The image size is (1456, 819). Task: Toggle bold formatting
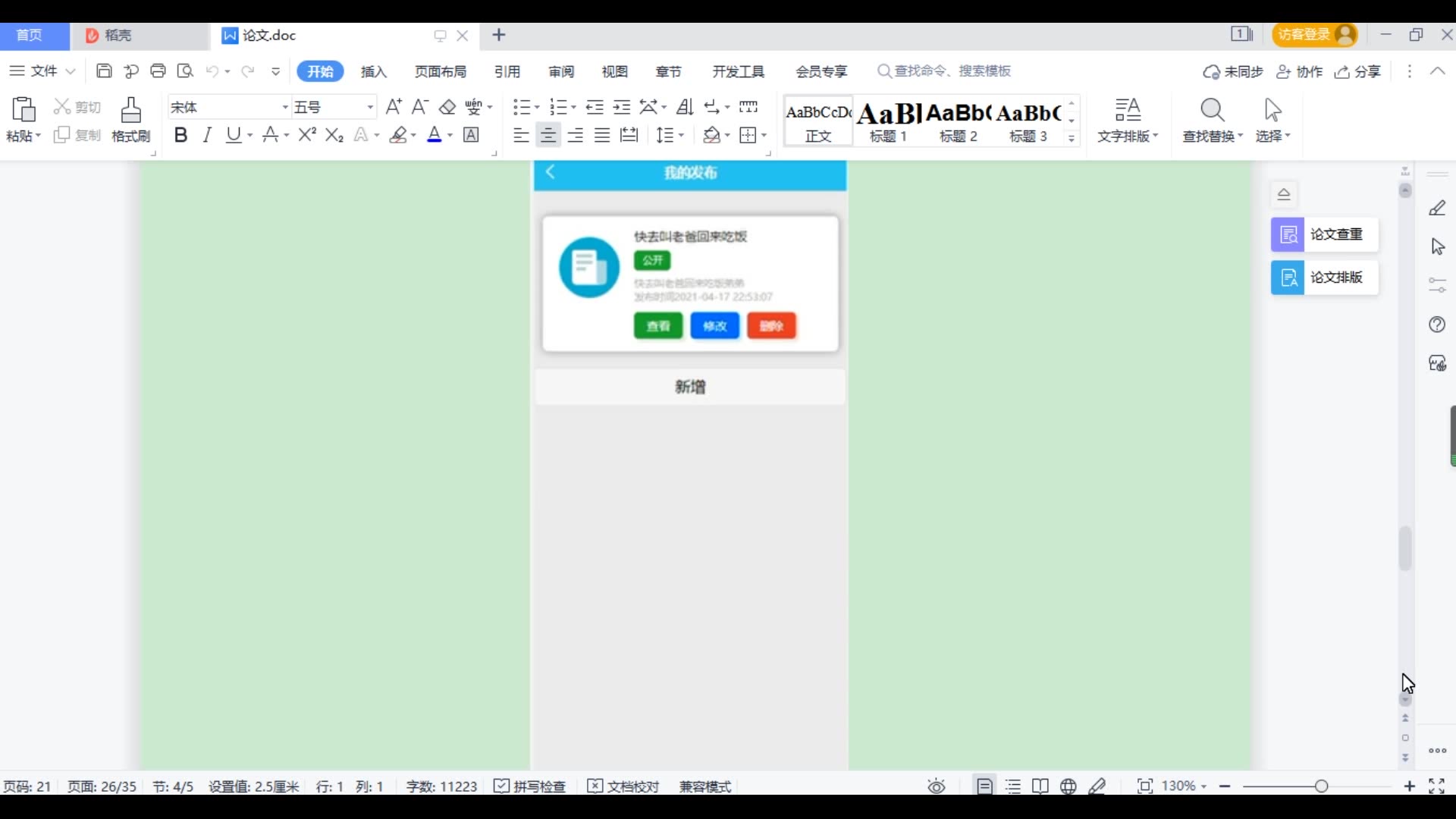click(180, 135)
